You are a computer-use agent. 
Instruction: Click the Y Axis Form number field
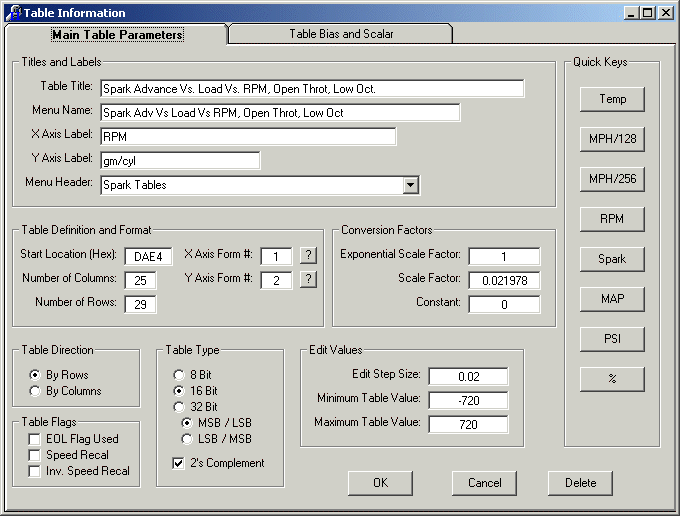276,280
